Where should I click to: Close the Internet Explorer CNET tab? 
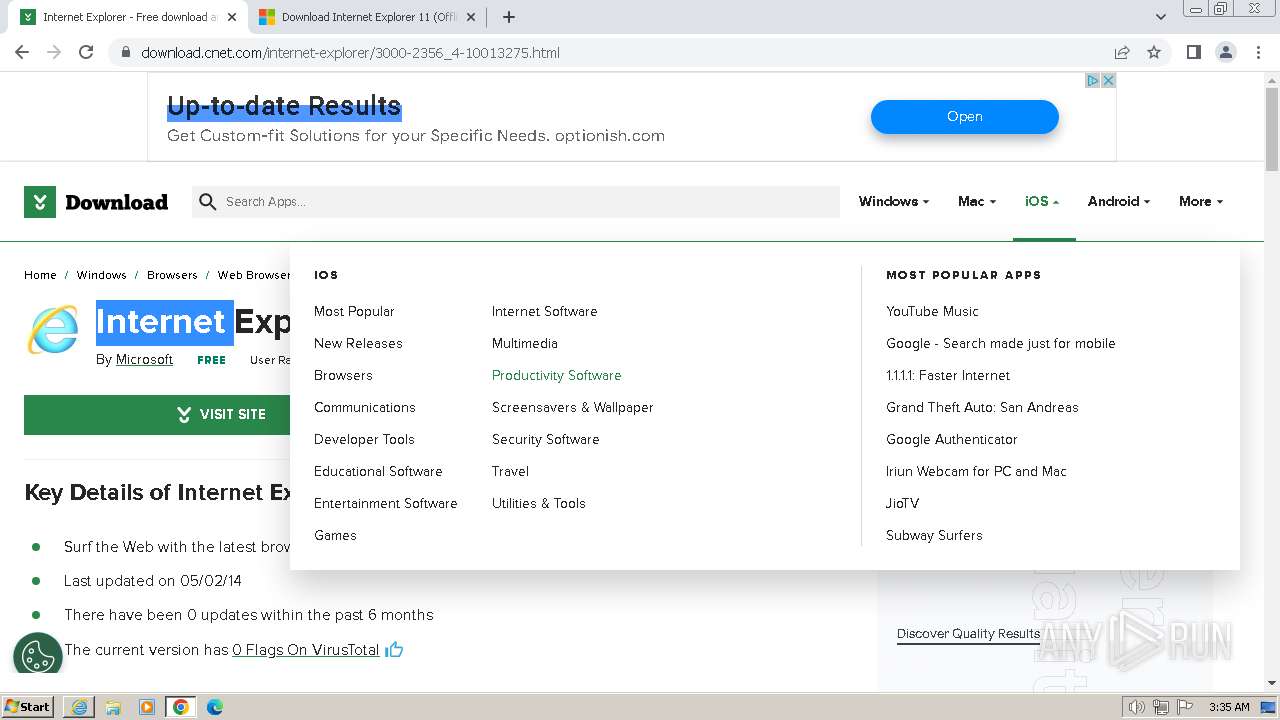[232, 17]
